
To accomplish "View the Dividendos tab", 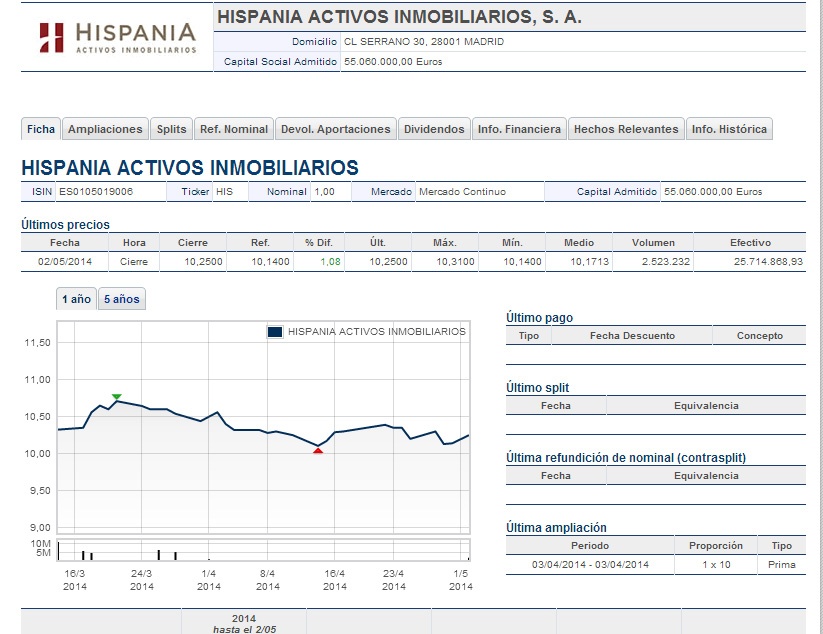I will (434, 129).
